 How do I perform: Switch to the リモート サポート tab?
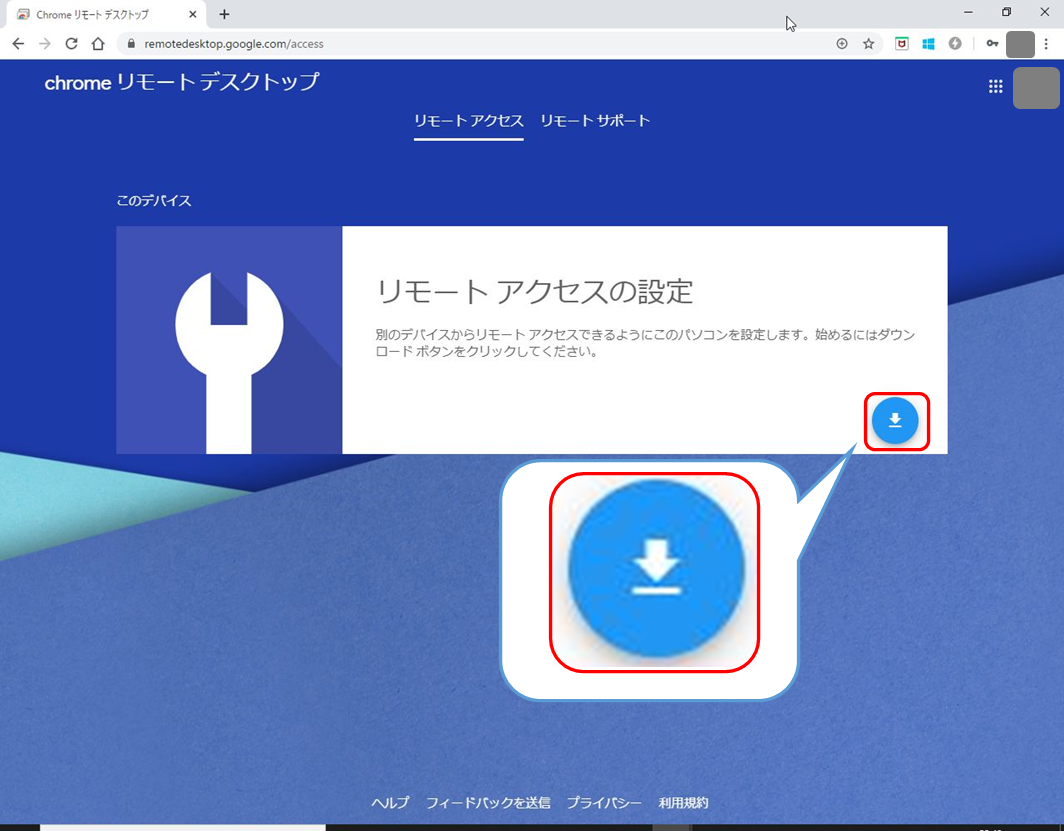click(595, 121)
